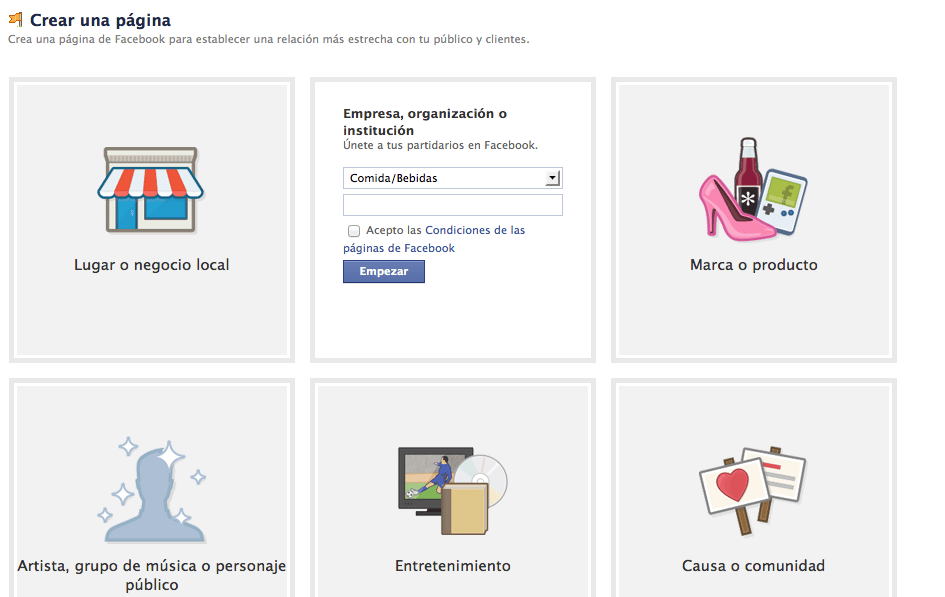The width and height of the screenshot is (945, 597).
Task: Click the Empezar button
Action: (x=384, y=272)
